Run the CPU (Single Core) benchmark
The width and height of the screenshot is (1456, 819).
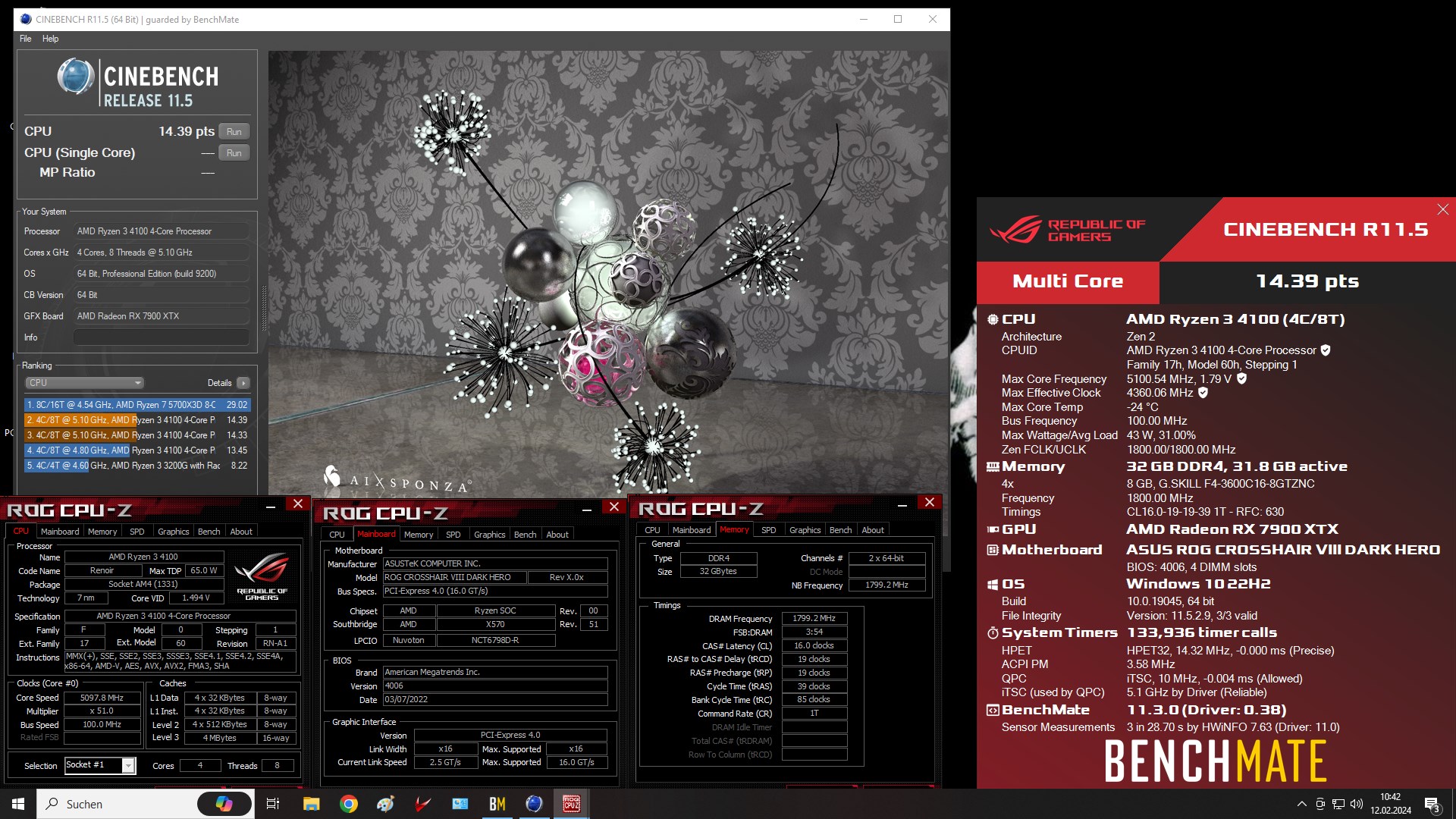click(234, 153)
